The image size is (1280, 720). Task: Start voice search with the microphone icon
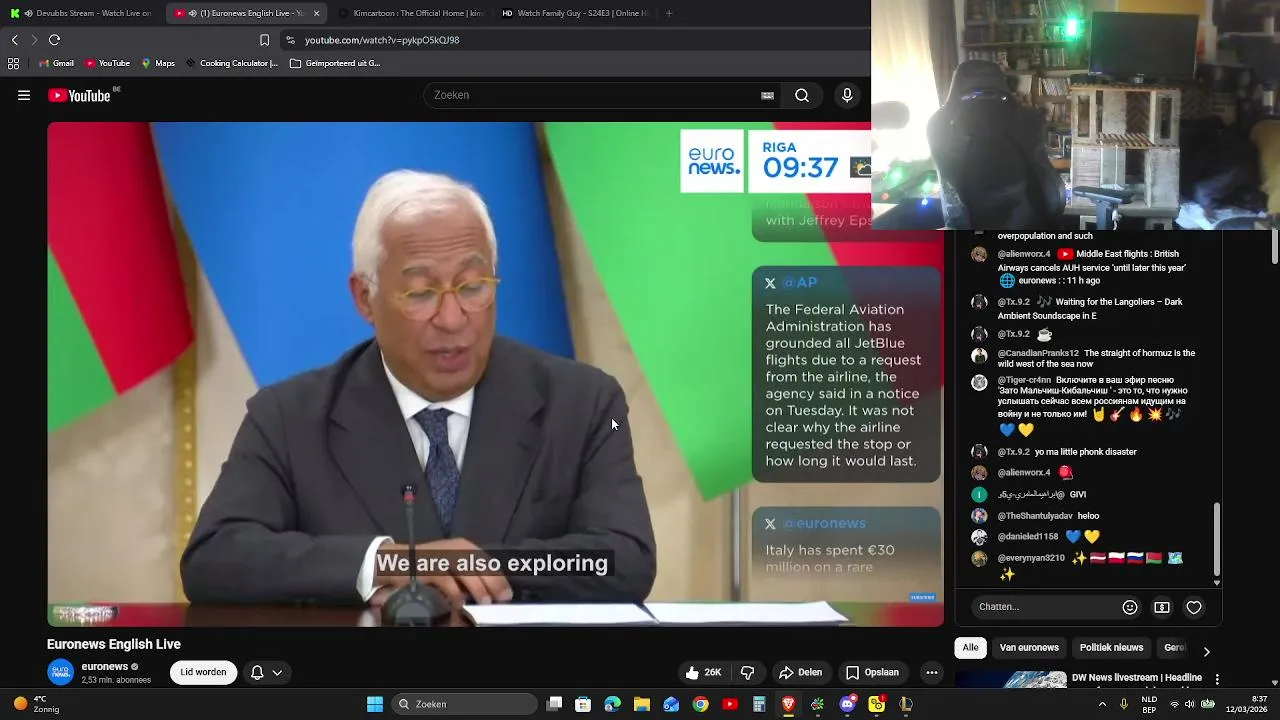(x=847, y=95)
